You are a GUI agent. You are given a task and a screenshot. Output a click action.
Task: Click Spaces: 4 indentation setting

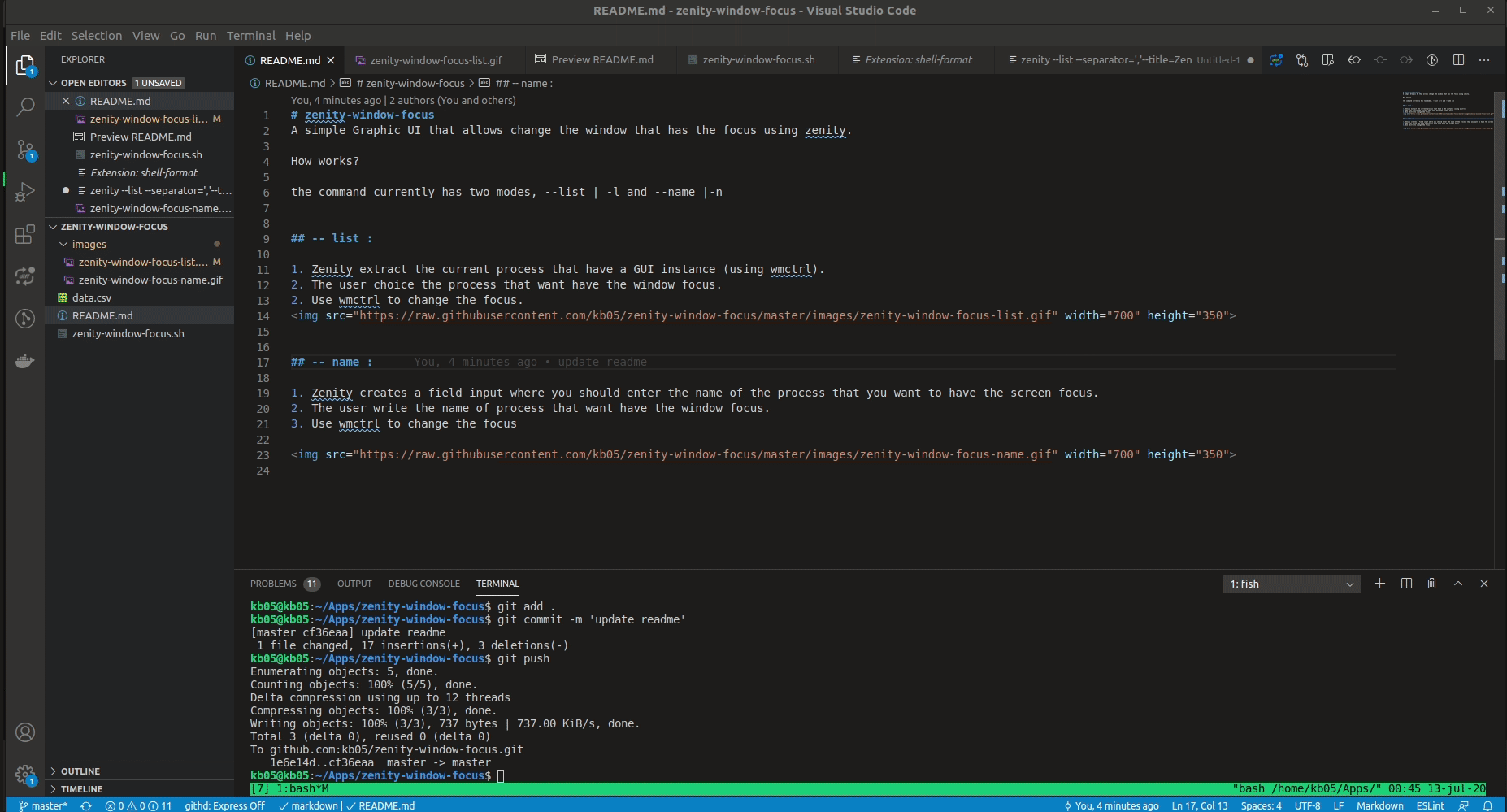(x=1261, y=805)
